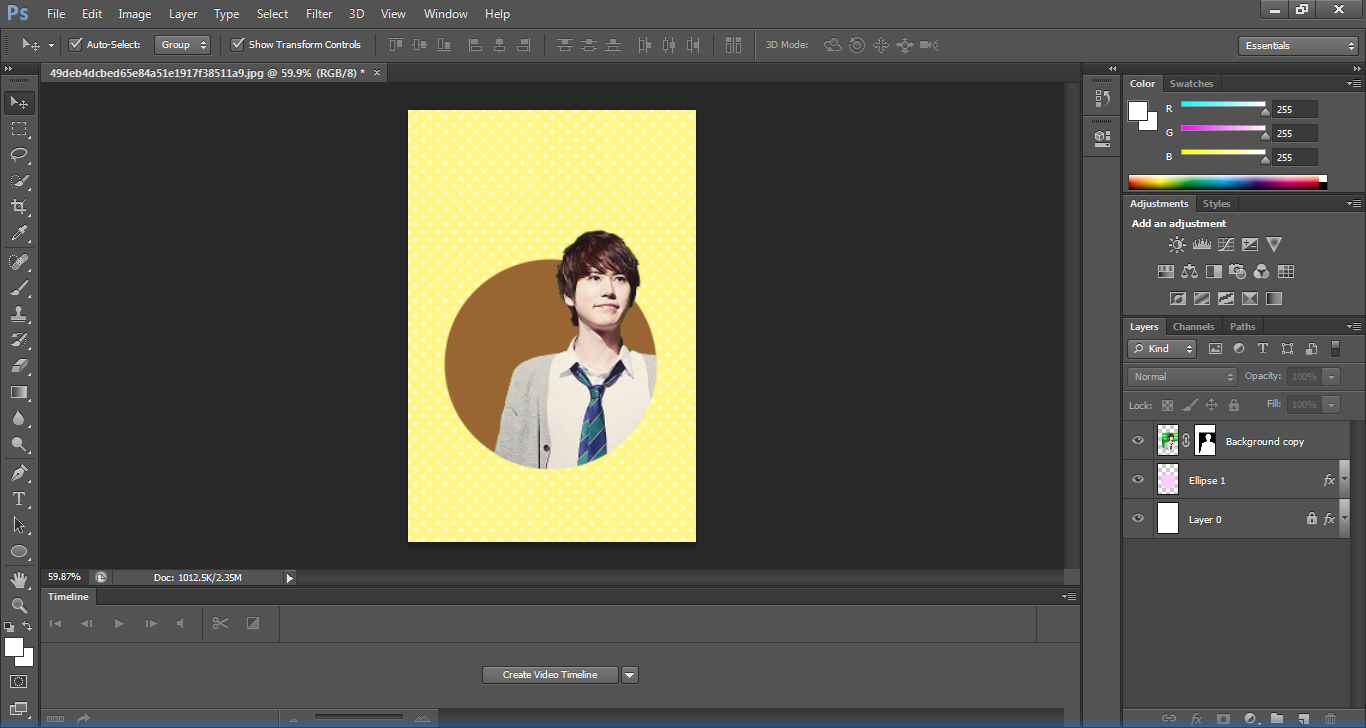
Task: Expand the Auto-Select Group dropdown
Action: pyautogui.click(x=183, y=45)
